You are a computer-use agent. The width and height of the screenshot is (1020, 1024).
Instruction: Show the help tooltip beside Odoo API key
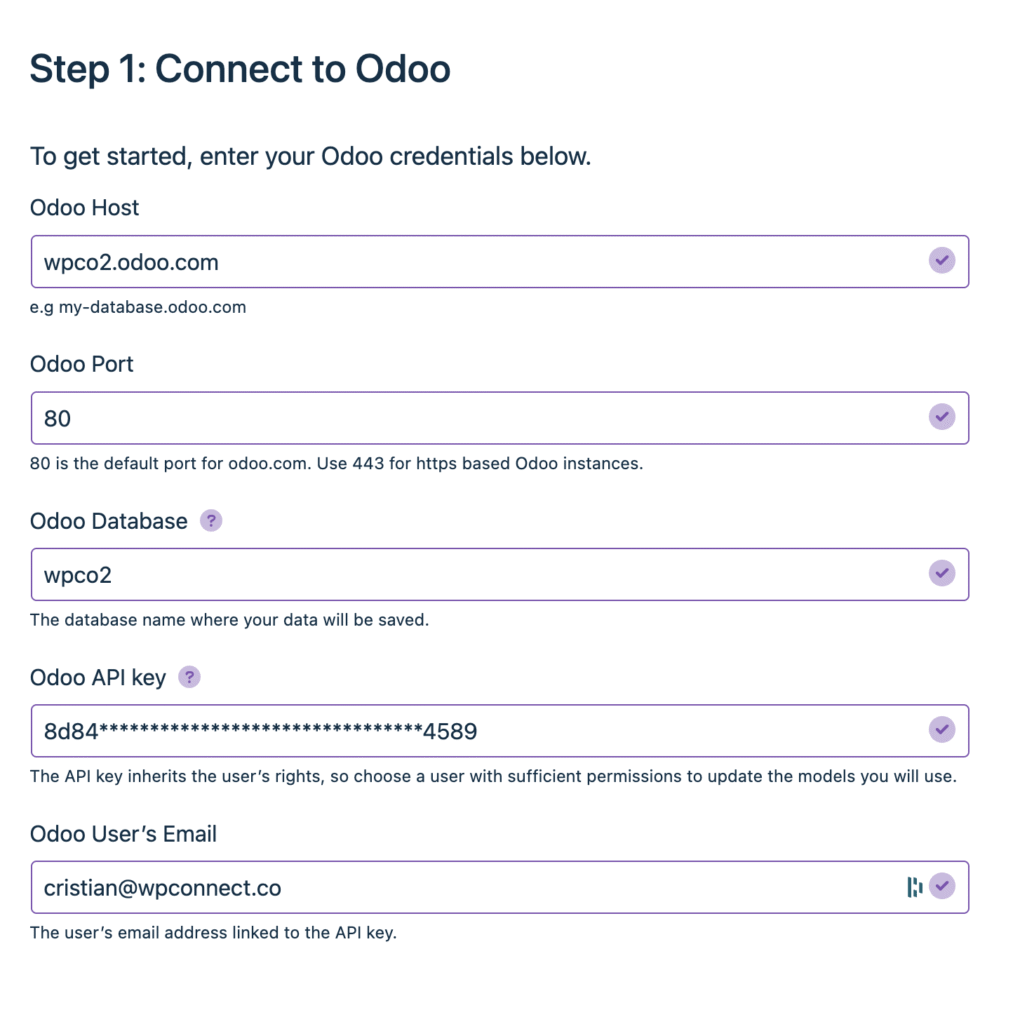pyautogui.click(x=189, y=677)
